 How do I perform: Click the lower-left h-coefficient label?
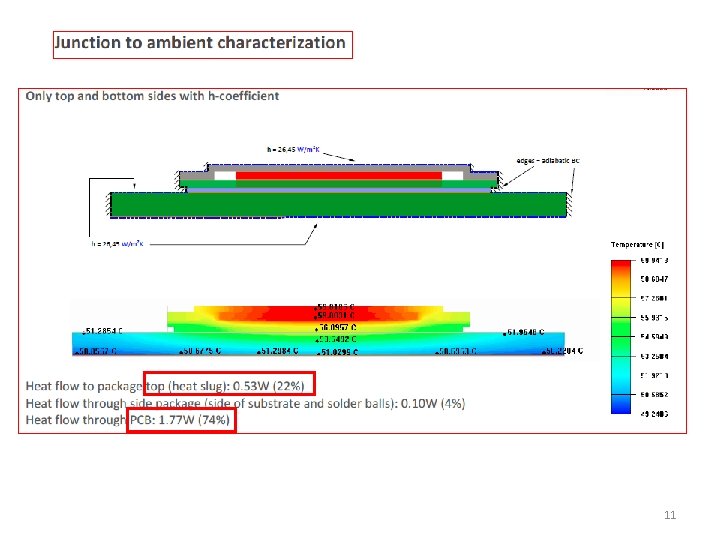pyautogui.click(x=117, y=244)
